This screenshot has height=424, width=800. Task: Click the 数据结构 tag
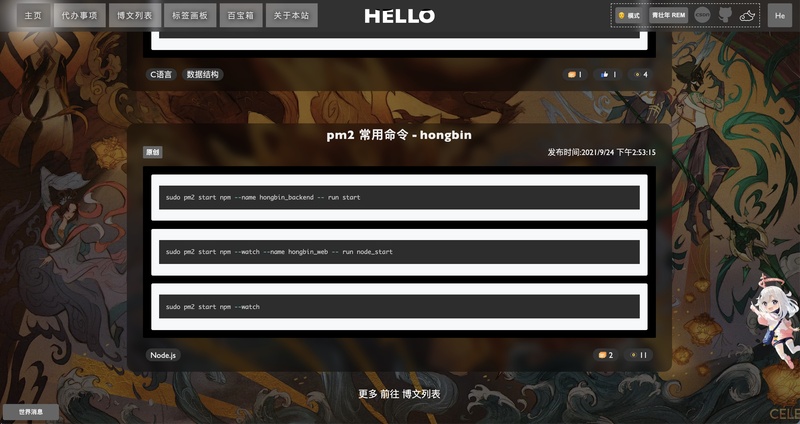click(203, 74)
